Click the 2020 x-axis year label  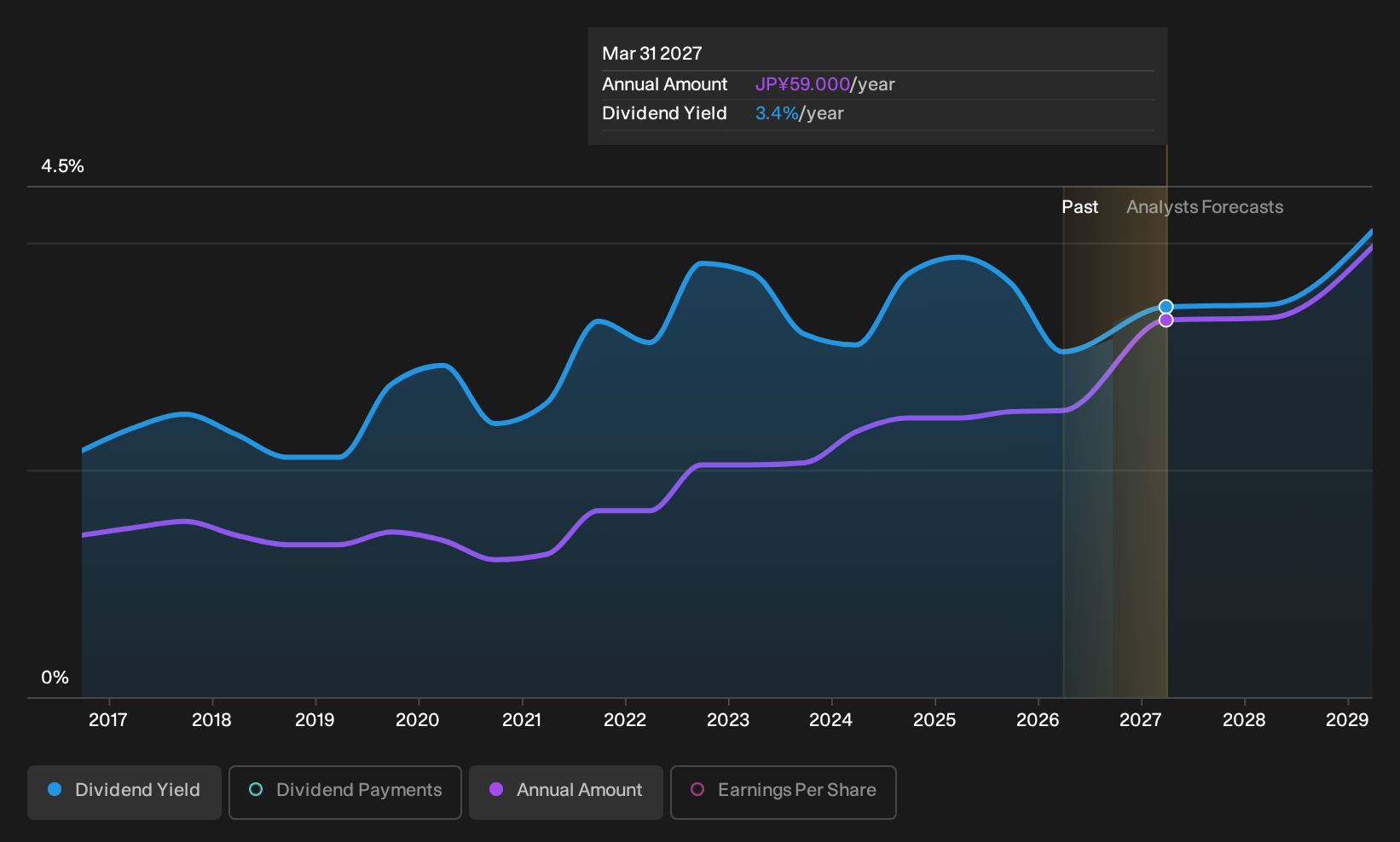418,720
